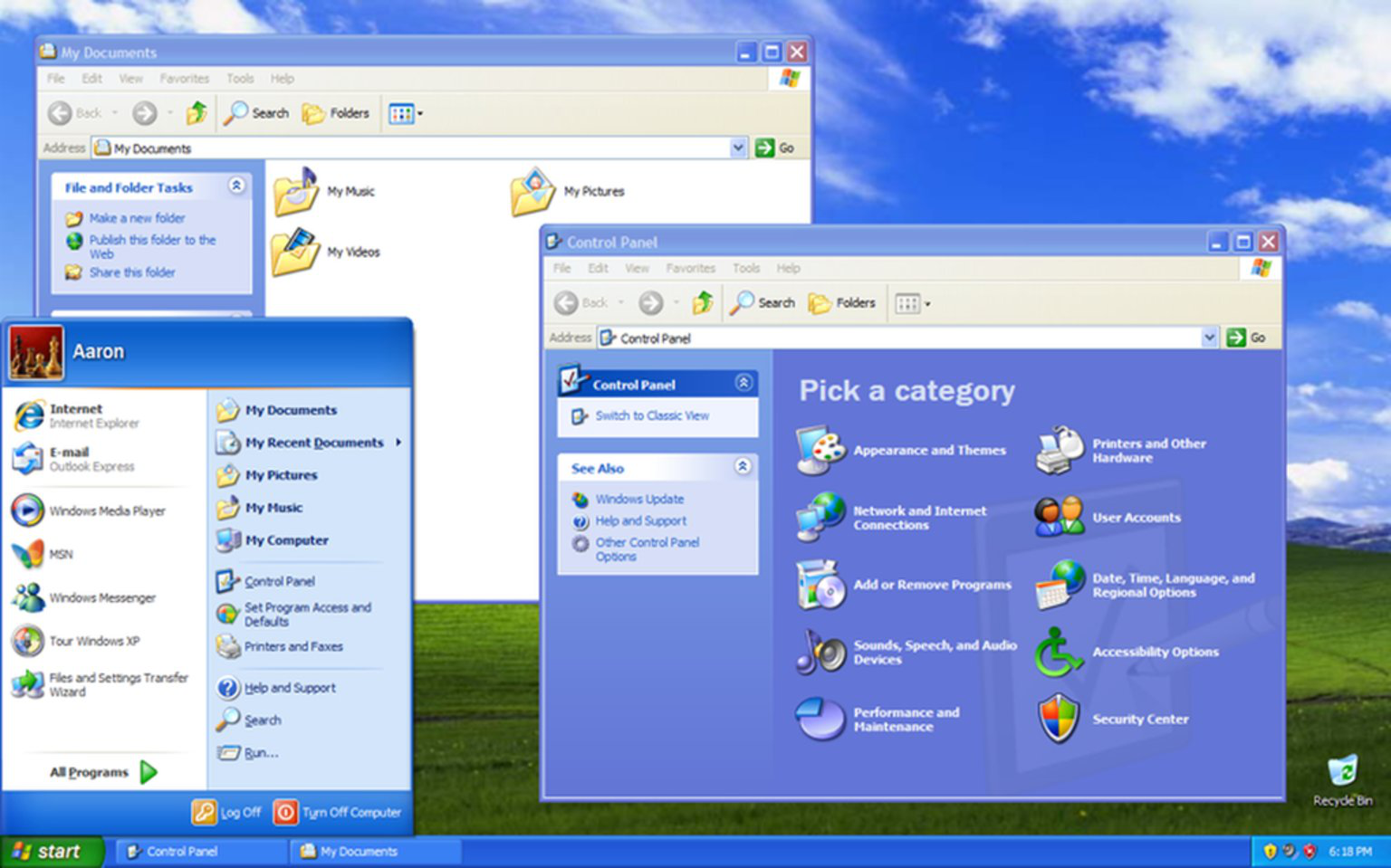This screenshot has width=1391, height=868.
Task: Open the Security Center
Action: click(x=1140, y=720)
